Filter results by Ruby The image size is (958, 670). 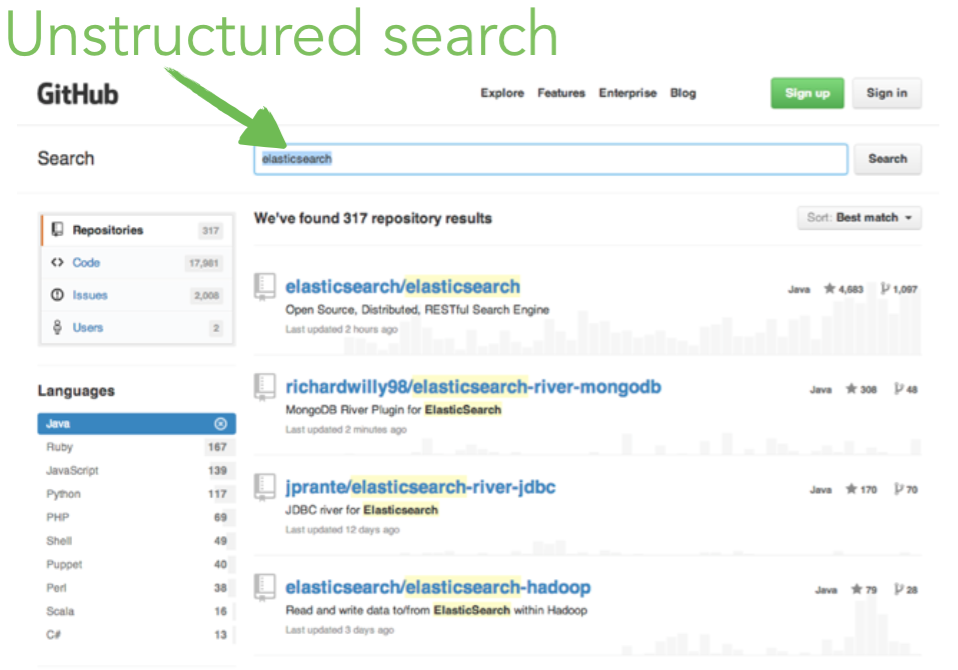point(137,447)
